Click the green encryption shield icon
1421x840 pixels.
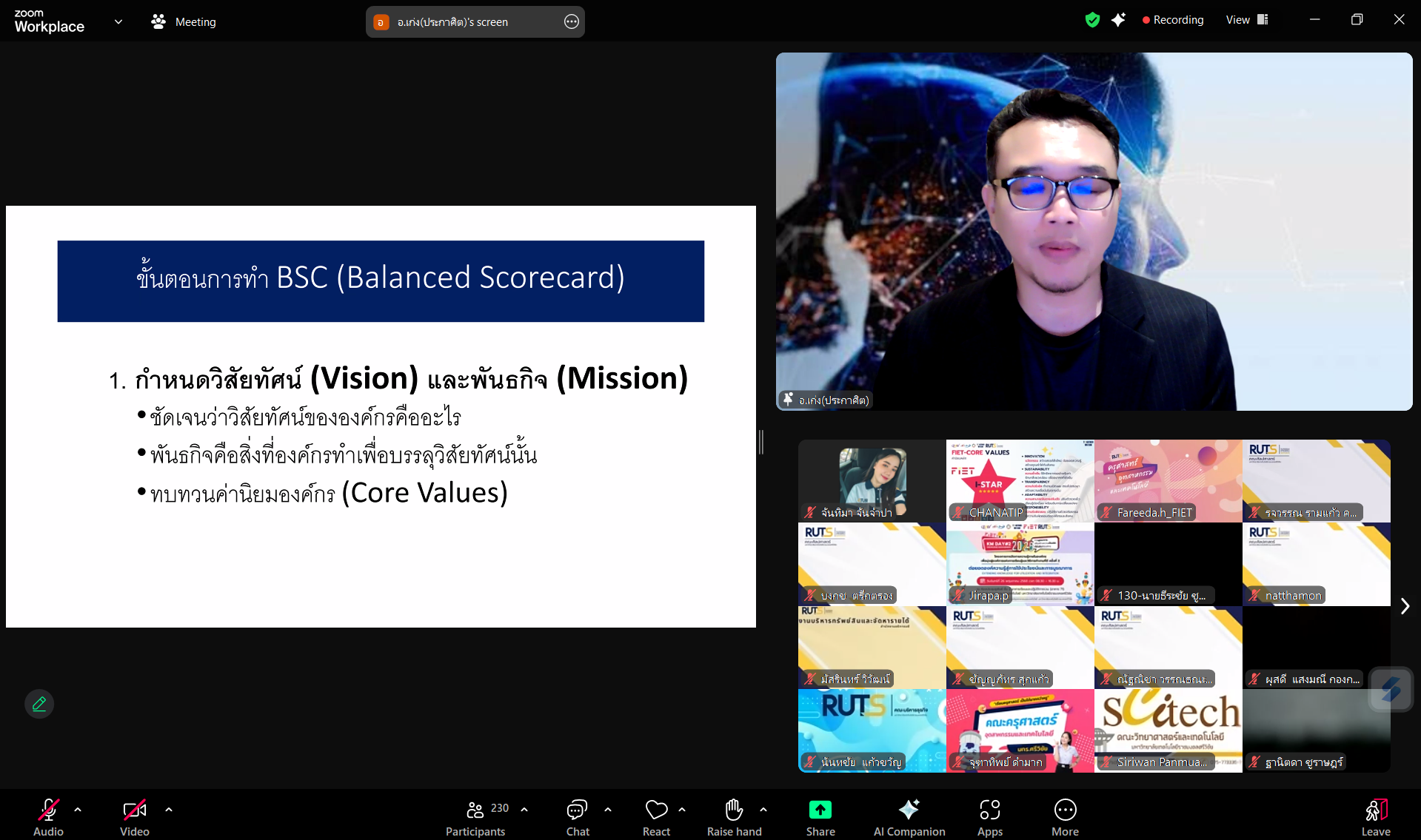tap(1091, 20)
